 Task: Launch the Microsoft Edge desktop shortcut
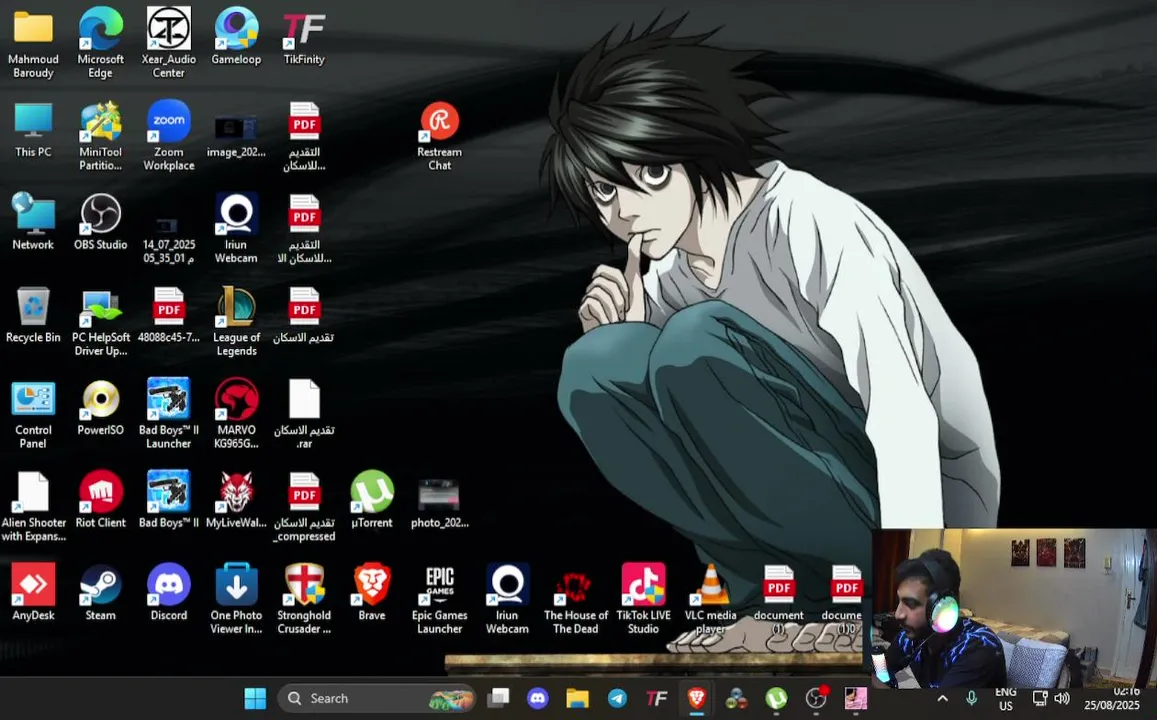point(100,43)
